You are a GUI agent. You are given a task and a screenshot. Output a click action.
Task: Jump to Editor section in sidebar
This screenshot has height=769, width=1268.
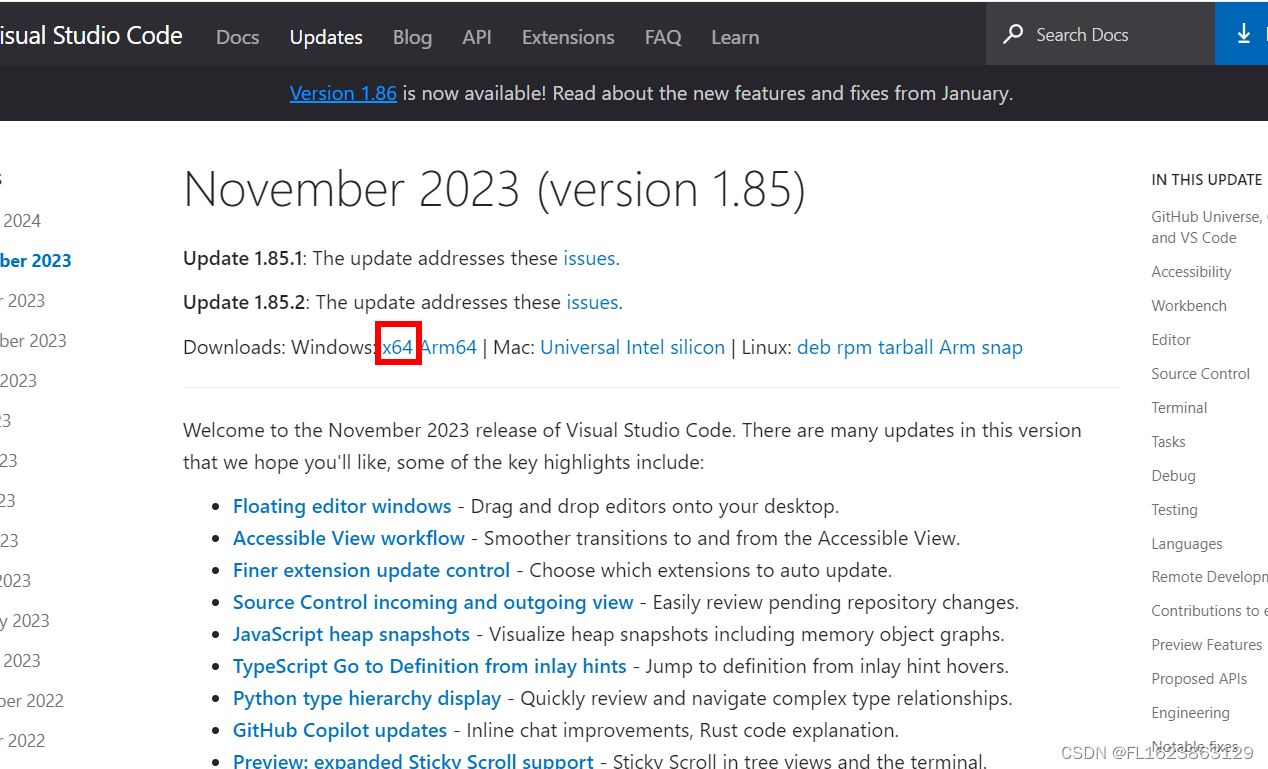1171,340
